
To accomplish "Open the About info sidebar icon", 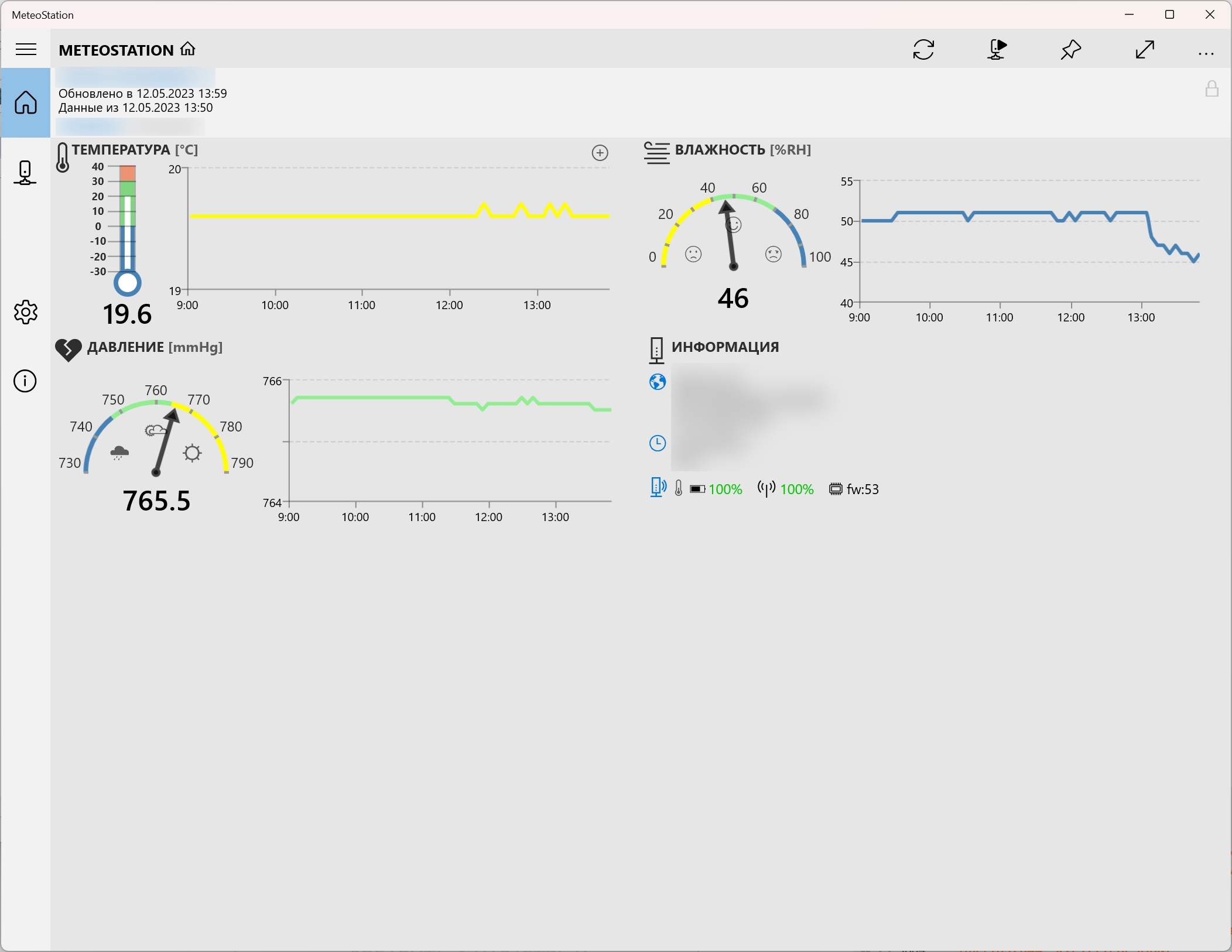I will click(25, 381).
